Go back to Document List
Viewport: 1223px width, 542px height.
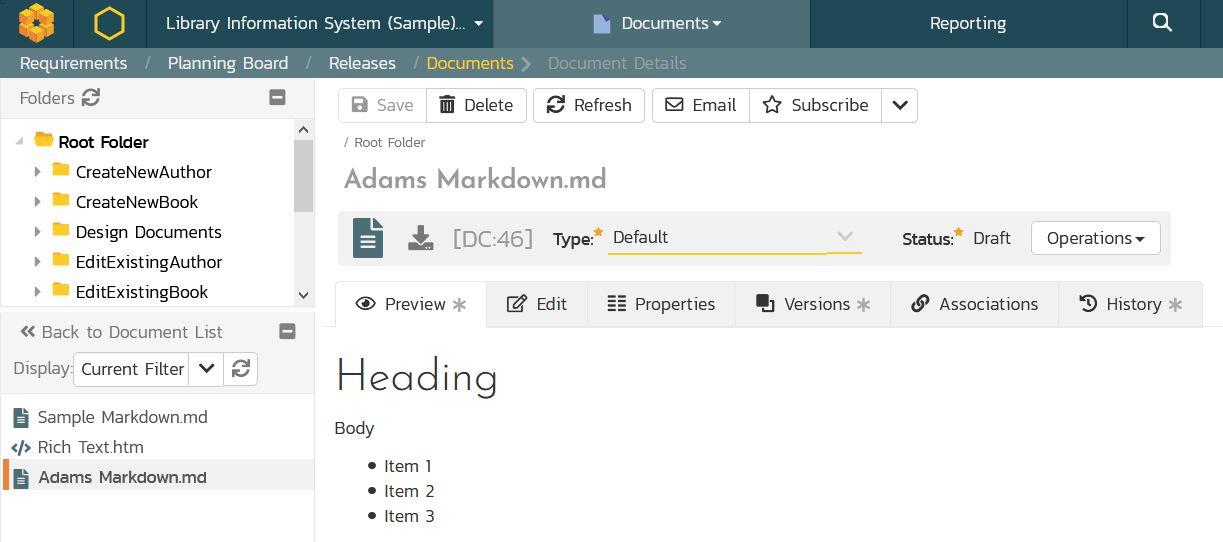click(122, 332)
